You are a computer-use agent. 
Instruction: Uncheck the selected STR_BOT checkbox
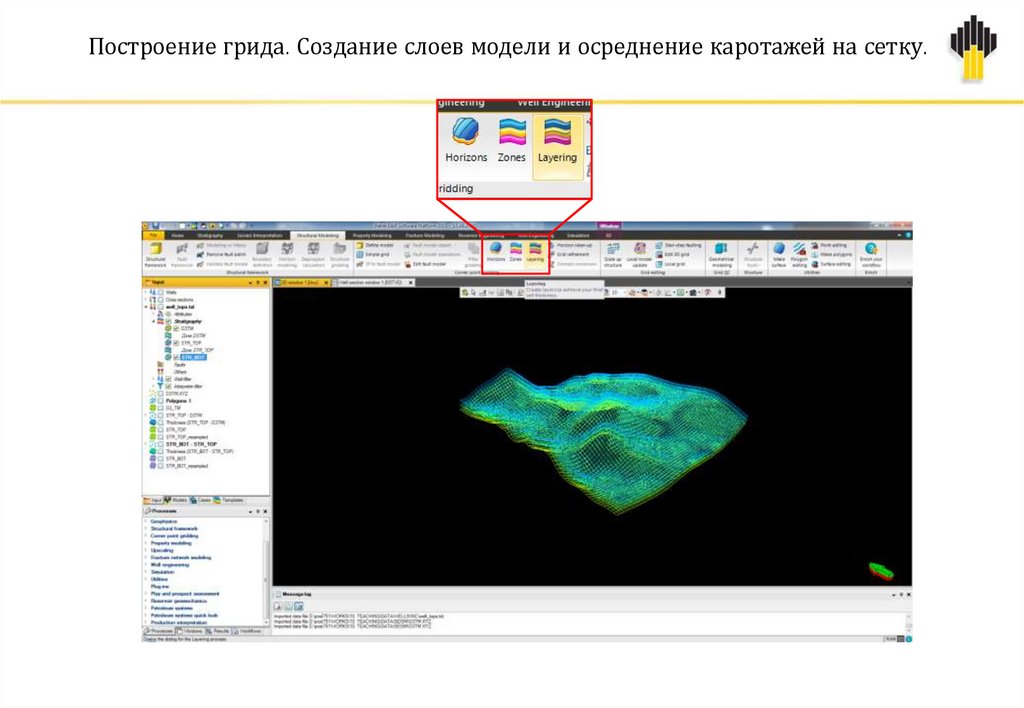[x=176, y=357]
